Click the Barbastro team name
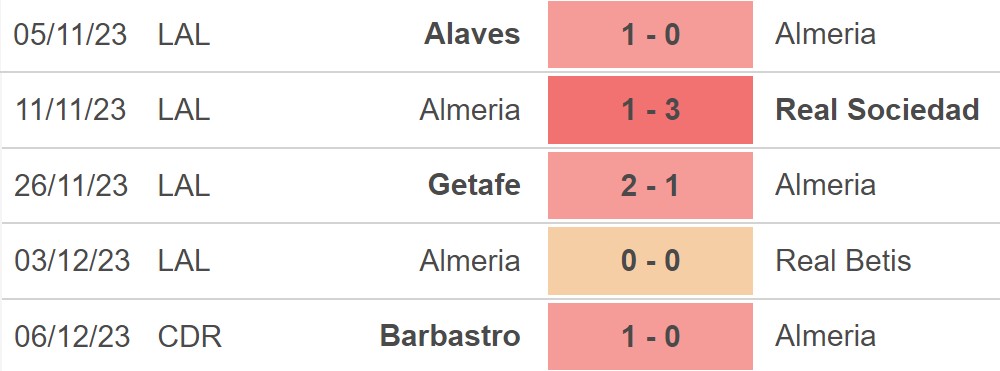Viewport: 1000px width, 371px height. pos(450,336)
